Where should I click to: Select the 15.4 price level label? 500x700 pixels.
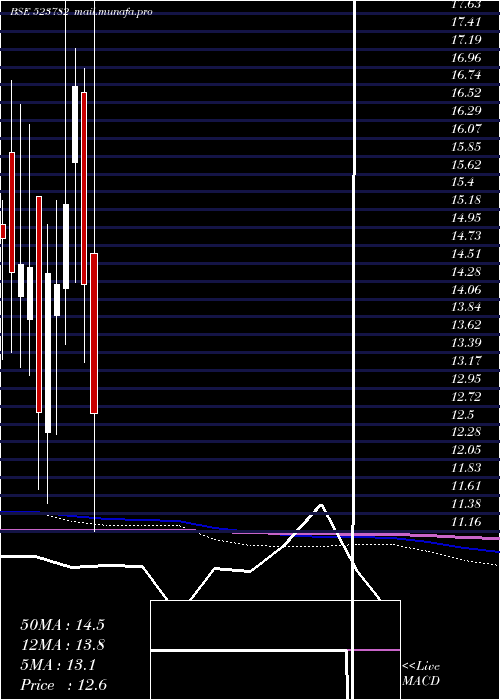[x=462, y=182]
